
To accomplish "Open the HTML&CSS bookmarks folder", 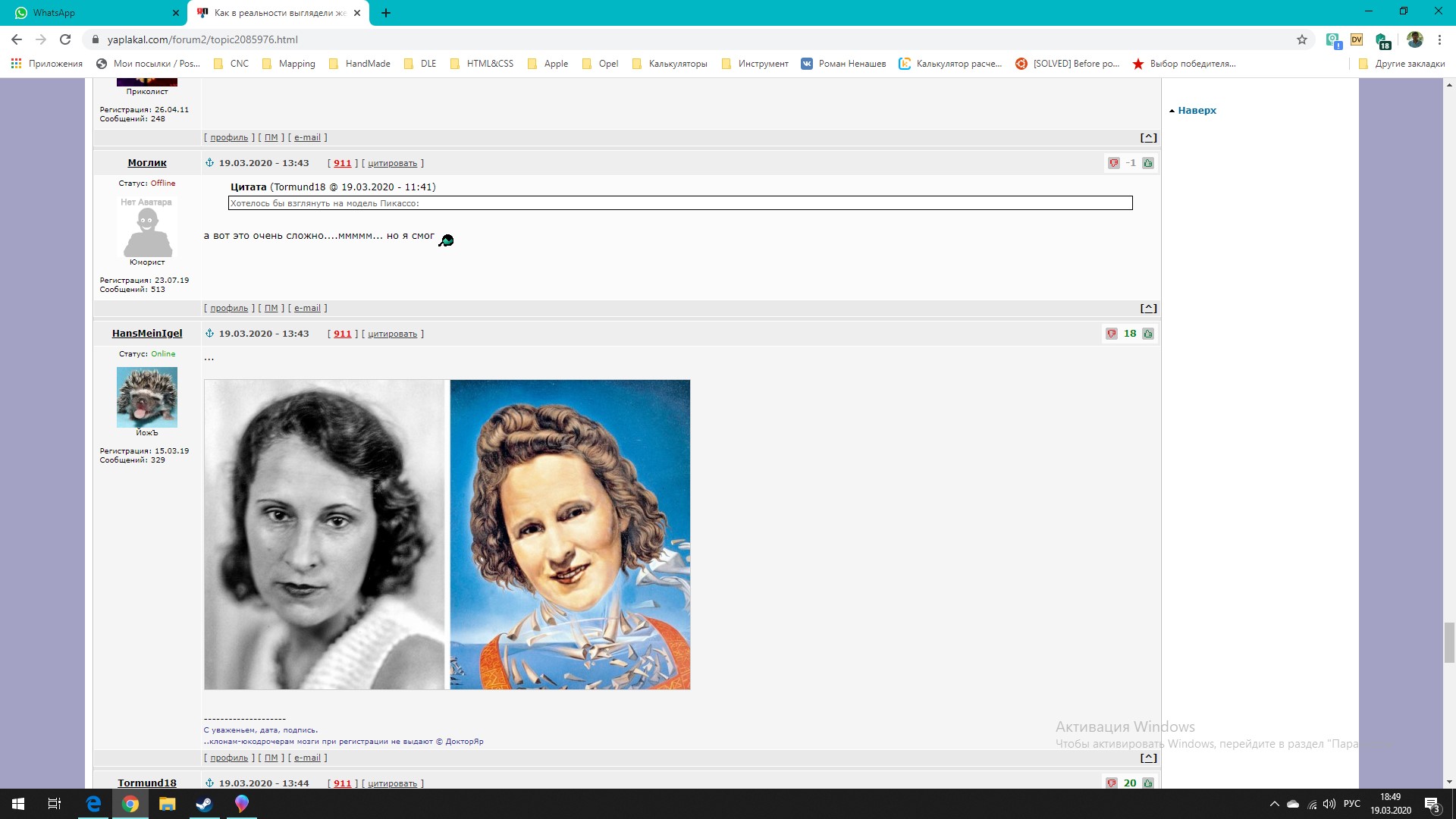I will coord(482,64).
